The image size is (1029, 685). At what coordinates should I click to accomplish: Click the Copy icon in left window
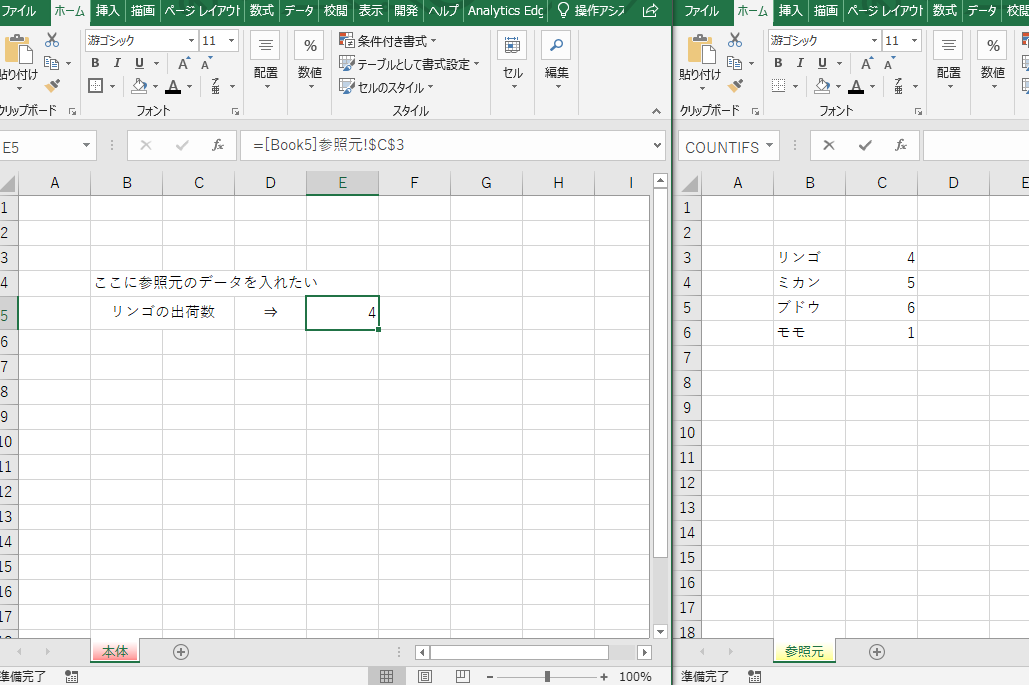(51, 63)
